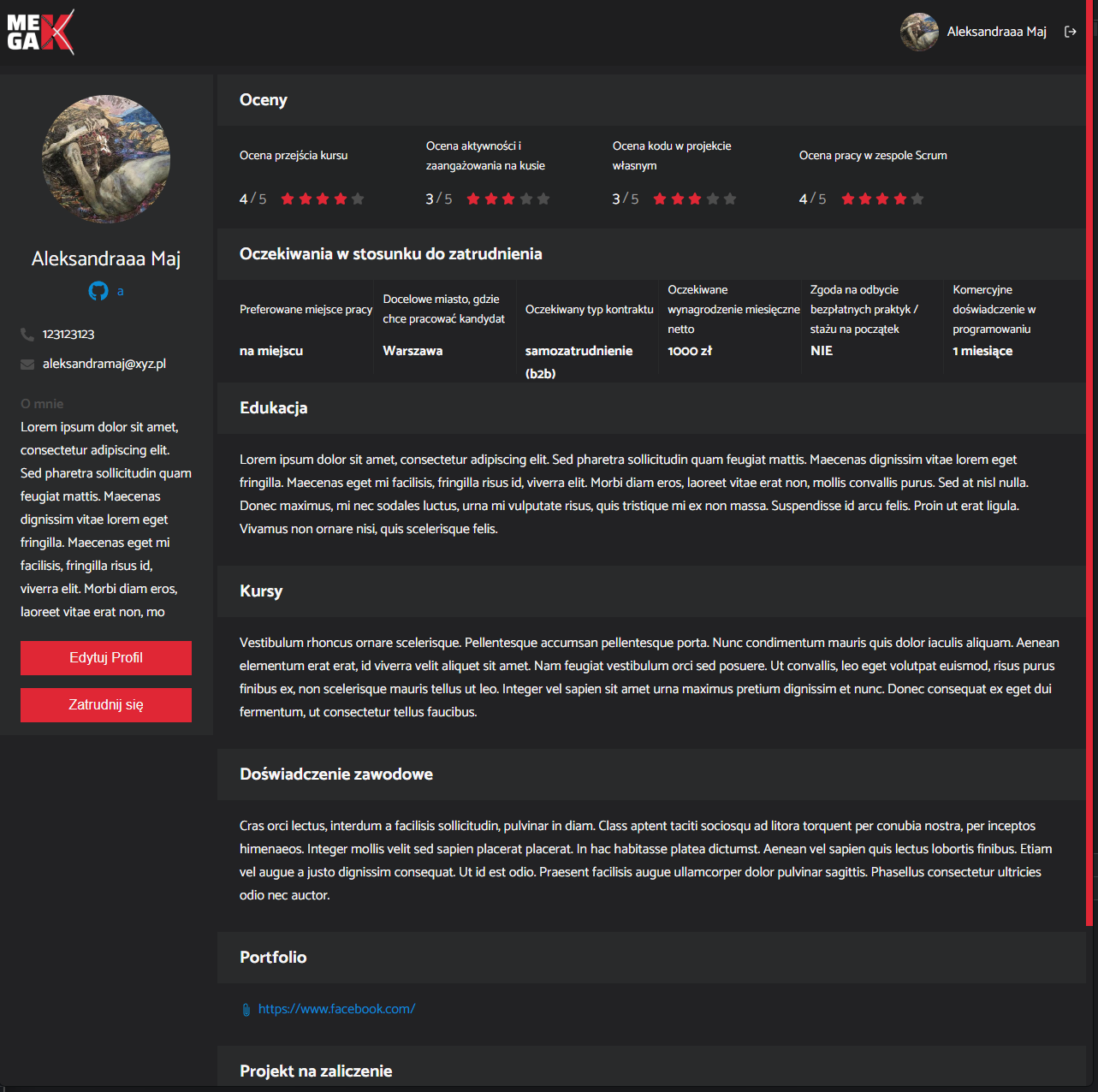Click NIE under Zgoda na odbycie praktyk

click(x=821, y=350)
